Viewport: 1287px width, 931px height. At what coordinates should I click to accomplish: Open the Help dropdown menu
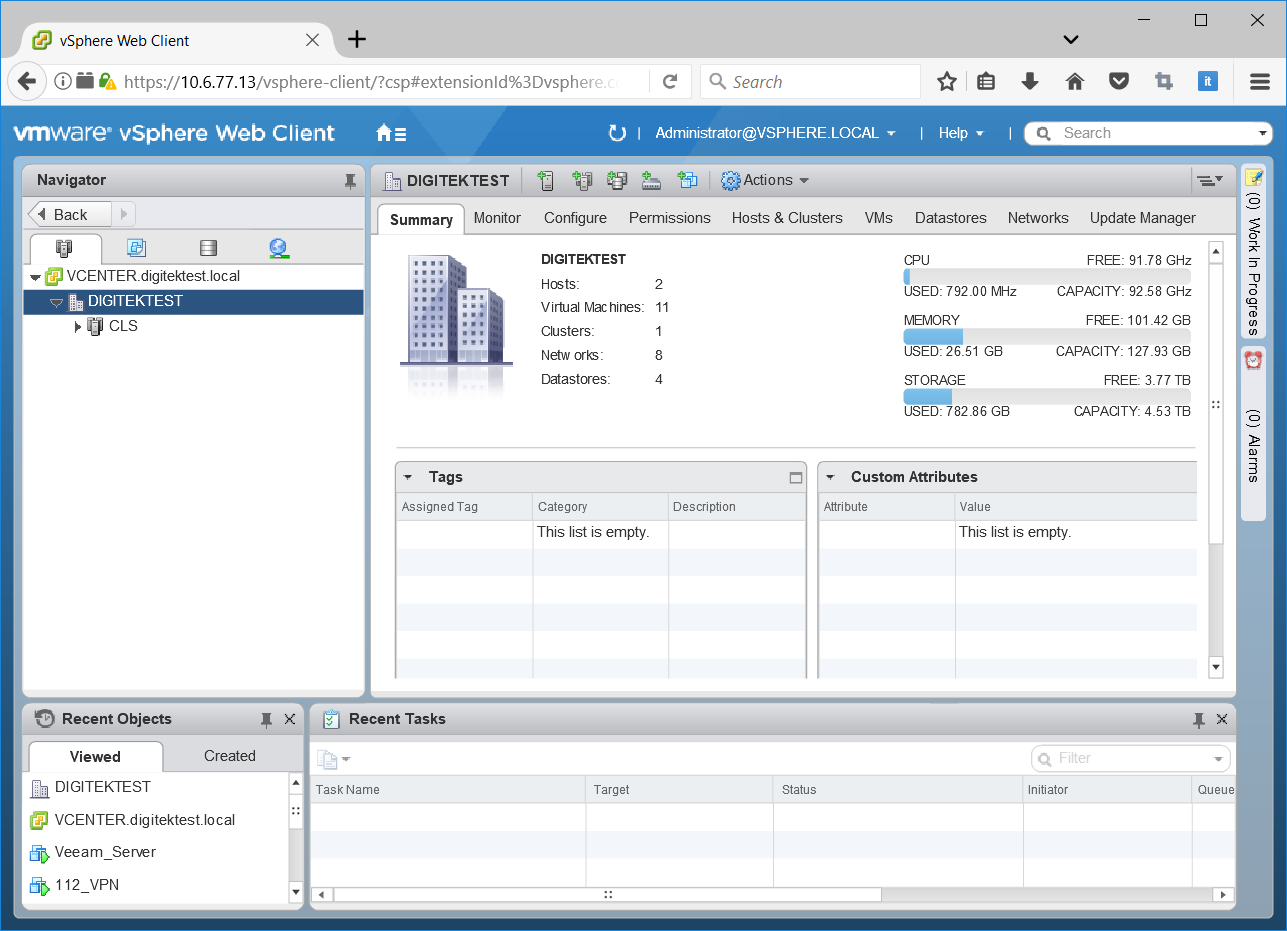click(961, 133)
